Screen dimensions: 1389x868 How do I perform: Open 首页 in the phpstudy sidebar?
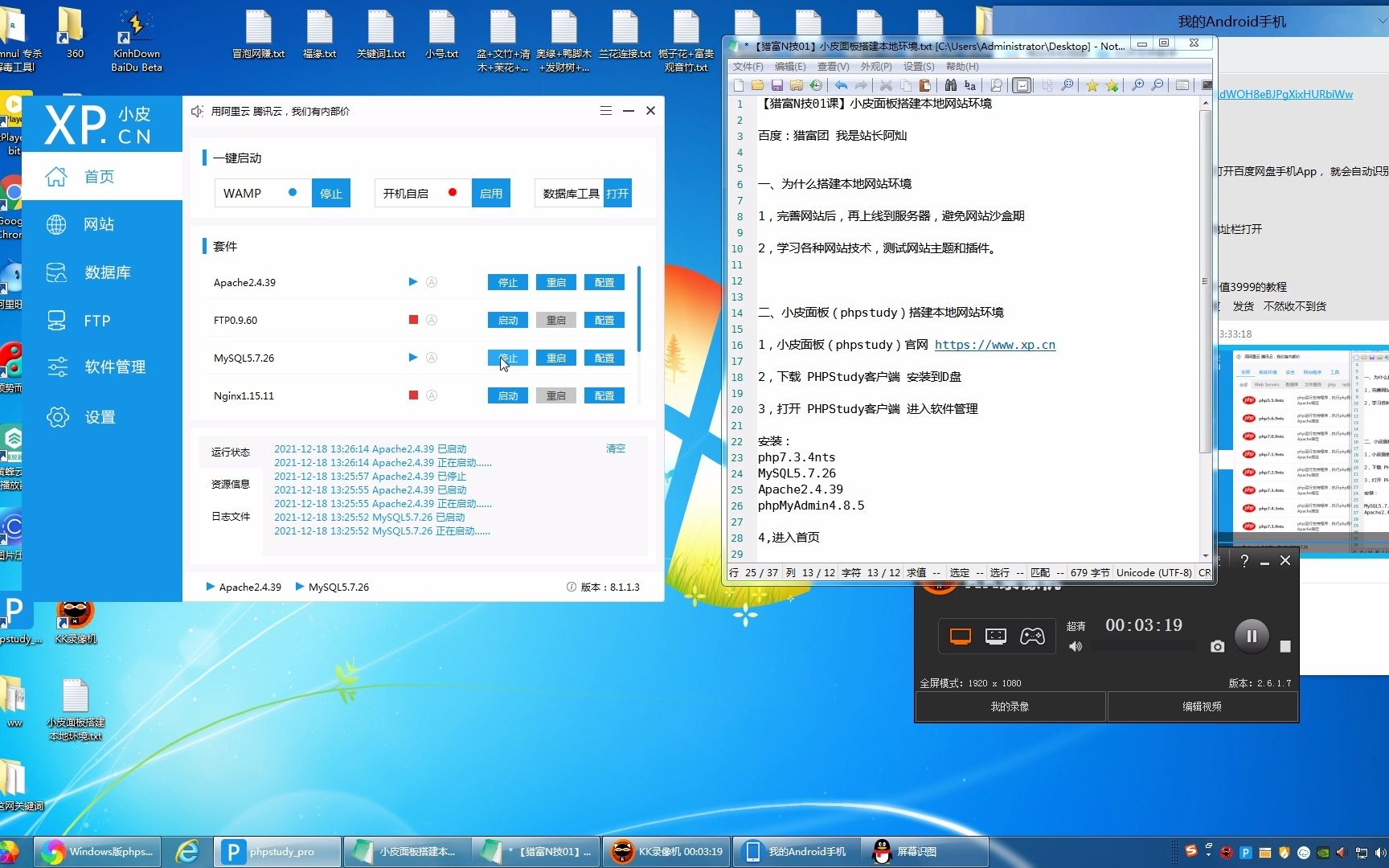point(102,176)
